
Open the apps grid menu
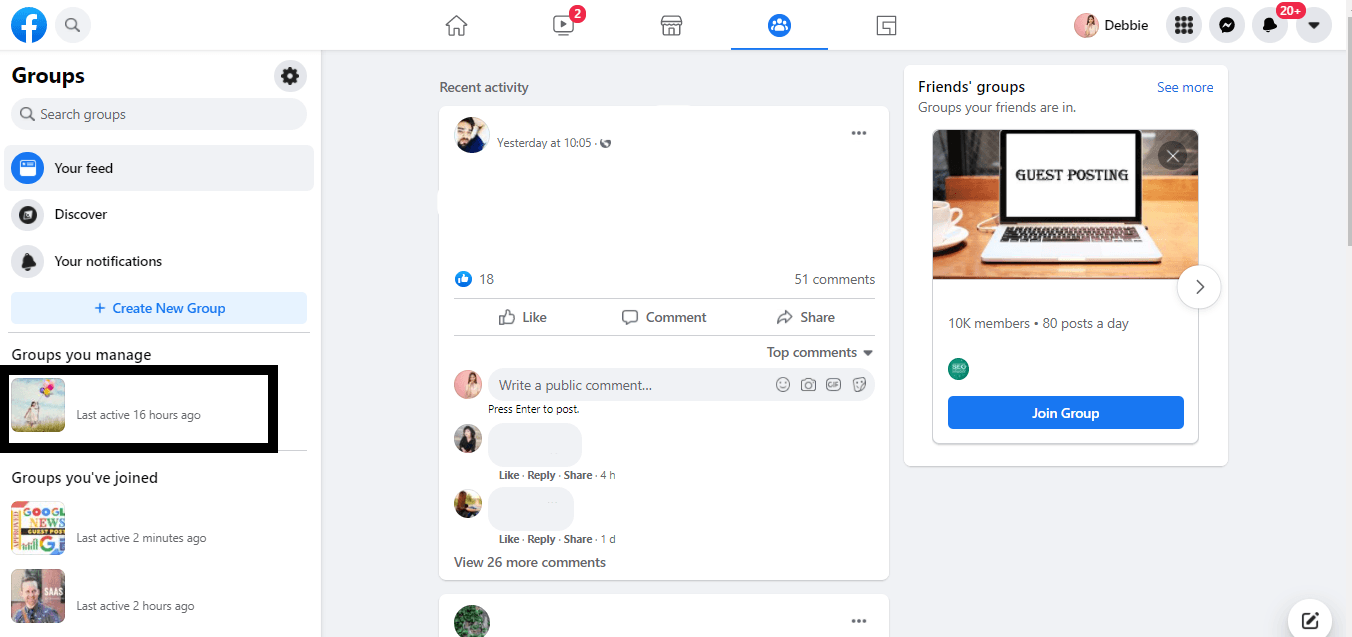click(1184, 24)
